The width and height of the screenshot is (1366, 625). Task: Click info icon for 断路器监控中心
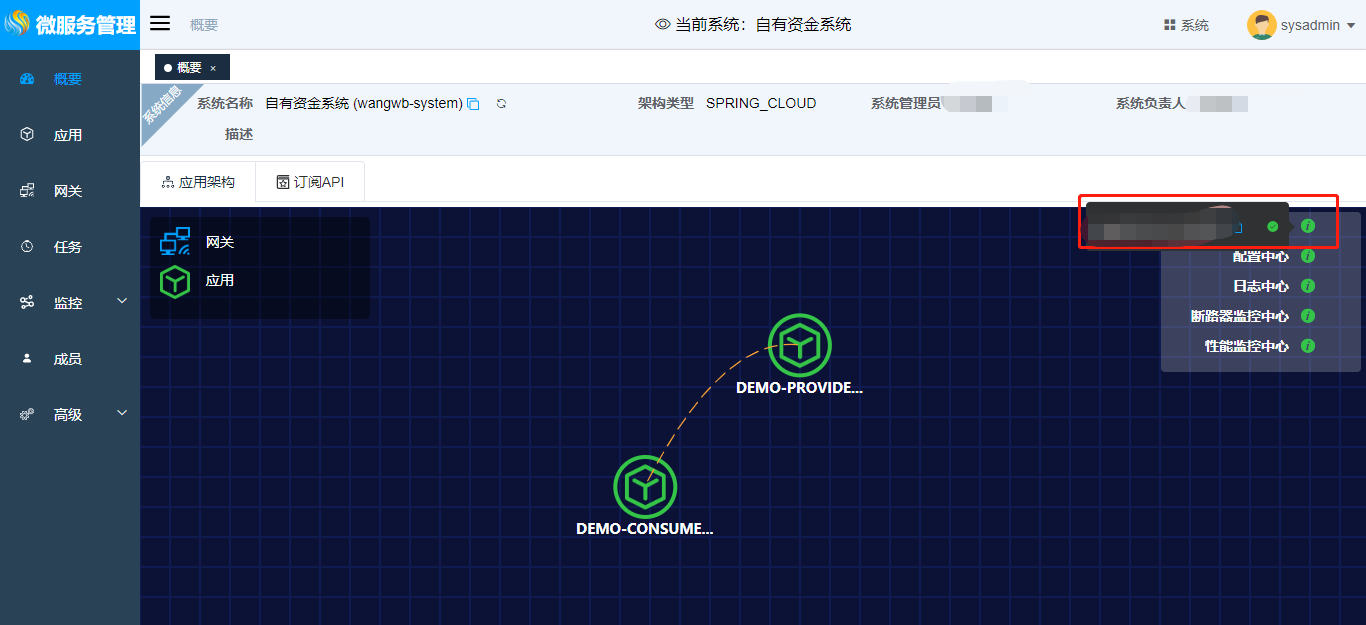pos(1307,317)
